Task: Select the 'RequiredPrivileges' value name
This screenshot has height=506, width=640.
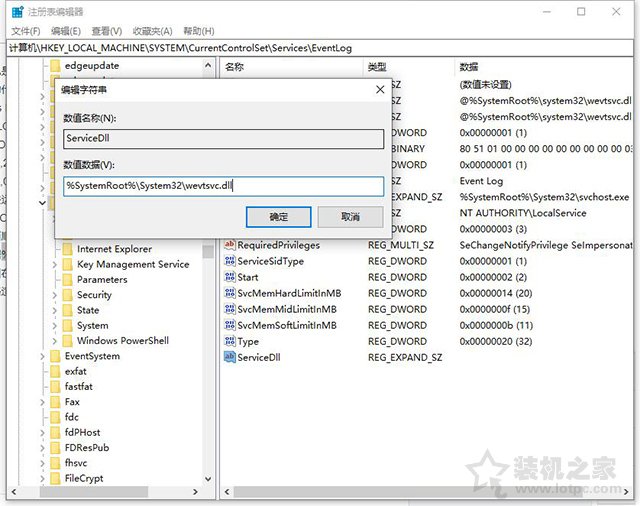Action: [x=278, y=245]
